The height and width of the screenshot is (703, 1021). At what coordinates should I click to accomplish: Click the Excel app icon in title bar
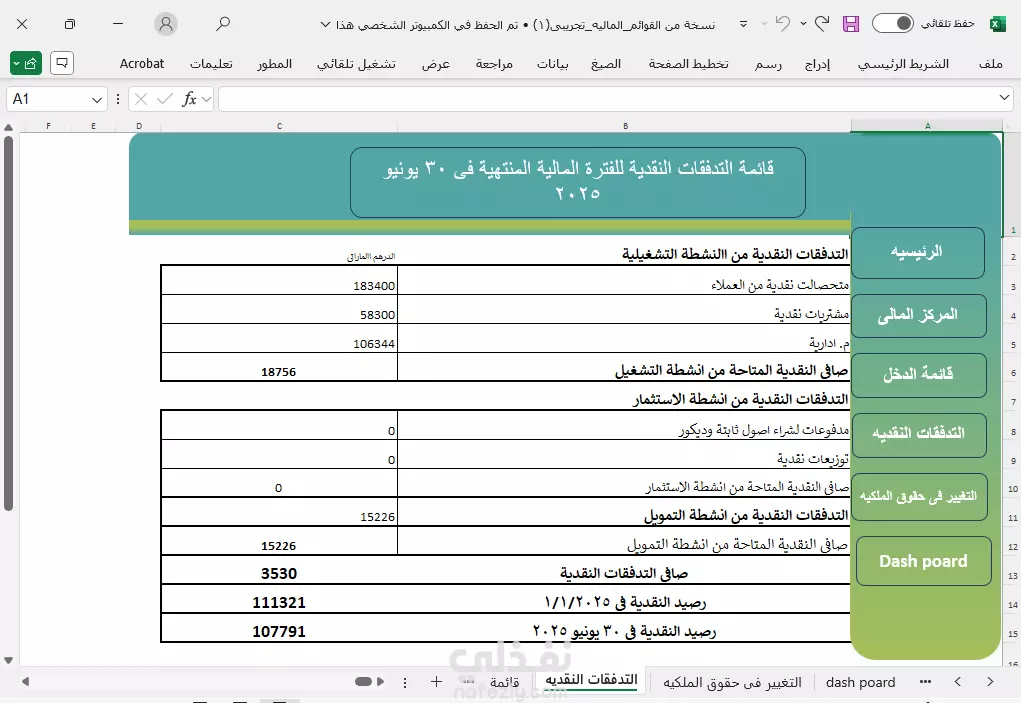tap(997, 24)
